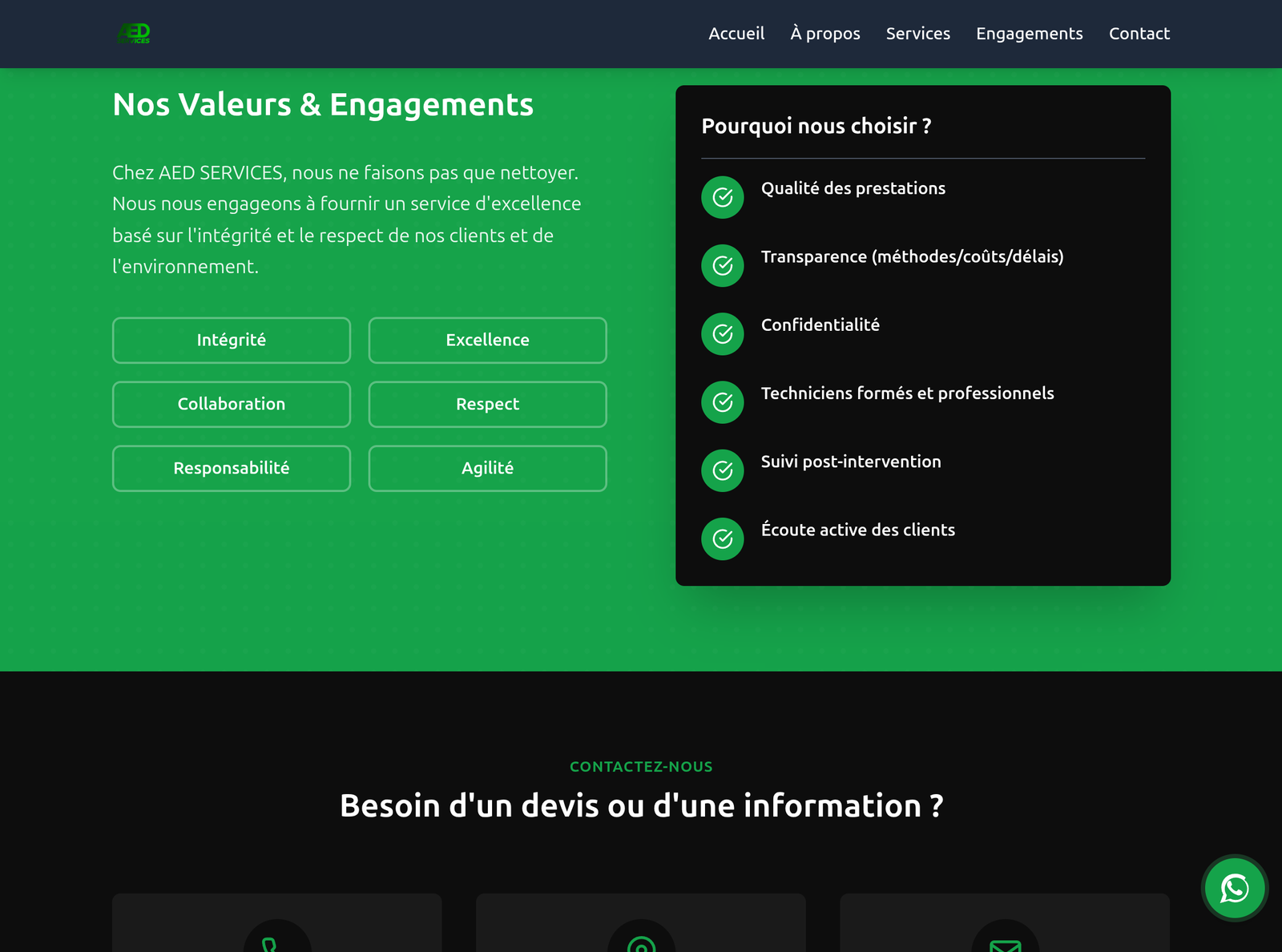Click the Nos Valeurs & Engagements heading
This screenshot has width=1282, height=952.
(323, 105)
